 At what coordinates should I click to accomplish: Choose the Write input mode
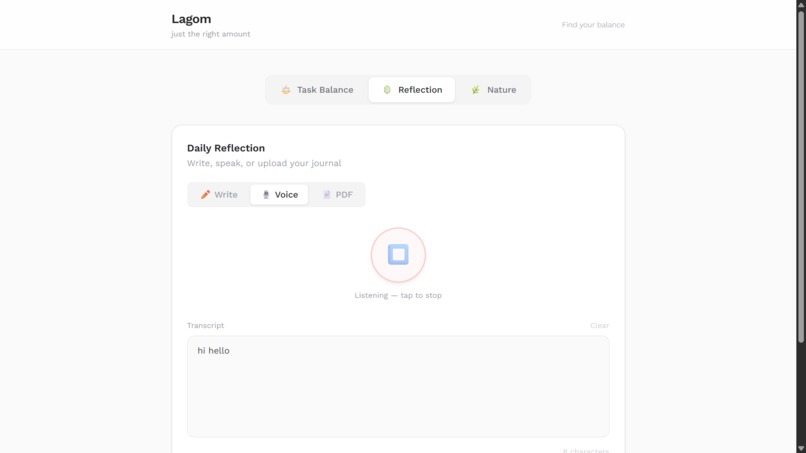pyautogui.click(x=219, y=195)
